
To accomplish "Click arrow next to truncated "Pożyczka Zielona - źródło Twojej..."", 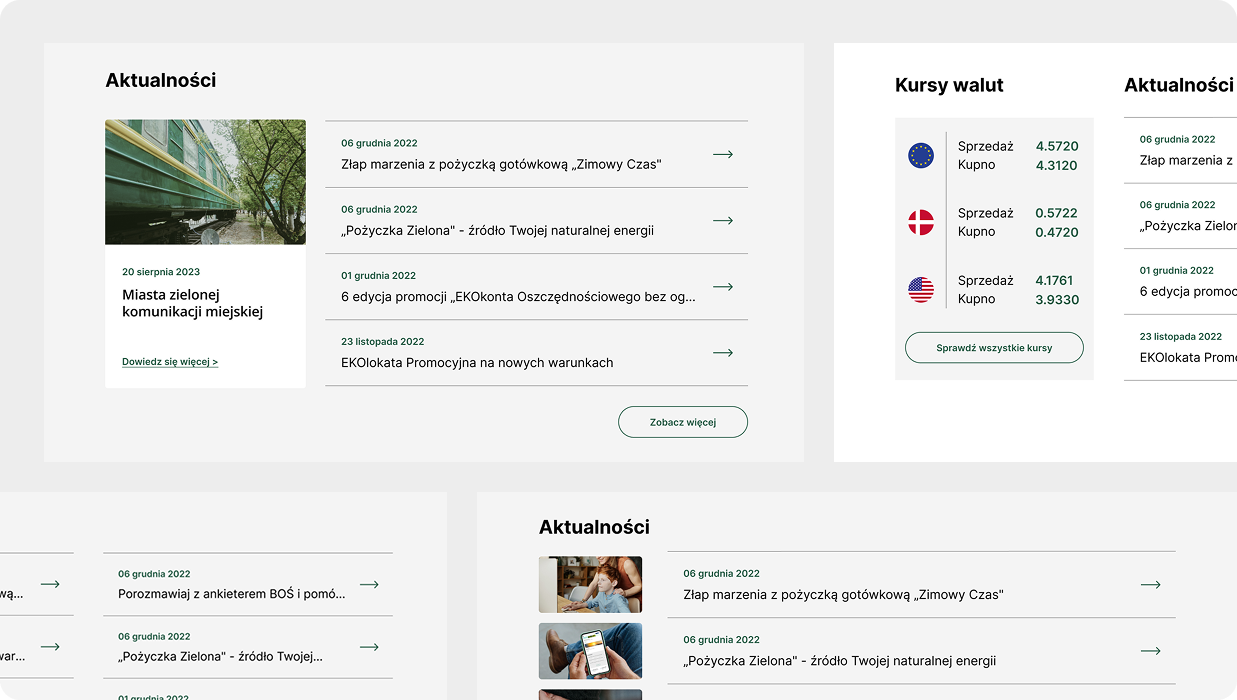I will point(369,647).
